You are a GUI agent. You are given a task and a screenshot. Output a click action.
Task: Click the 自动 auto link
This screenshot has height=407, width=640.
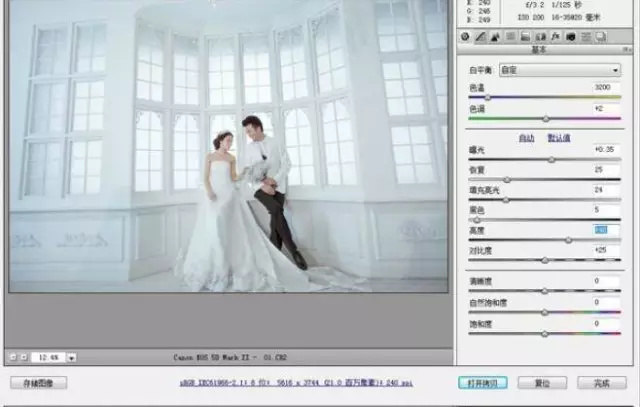pyautogui.click(x=527, y=138)
